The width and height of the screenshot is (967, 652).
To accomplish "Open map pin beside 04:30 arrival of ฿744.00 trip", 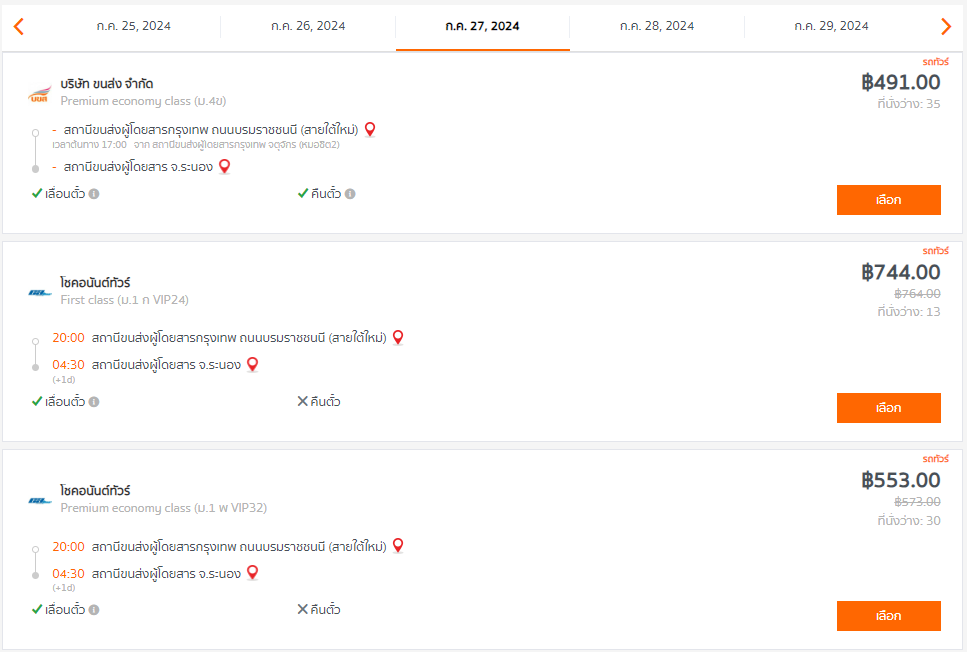I will click(252, 365).
